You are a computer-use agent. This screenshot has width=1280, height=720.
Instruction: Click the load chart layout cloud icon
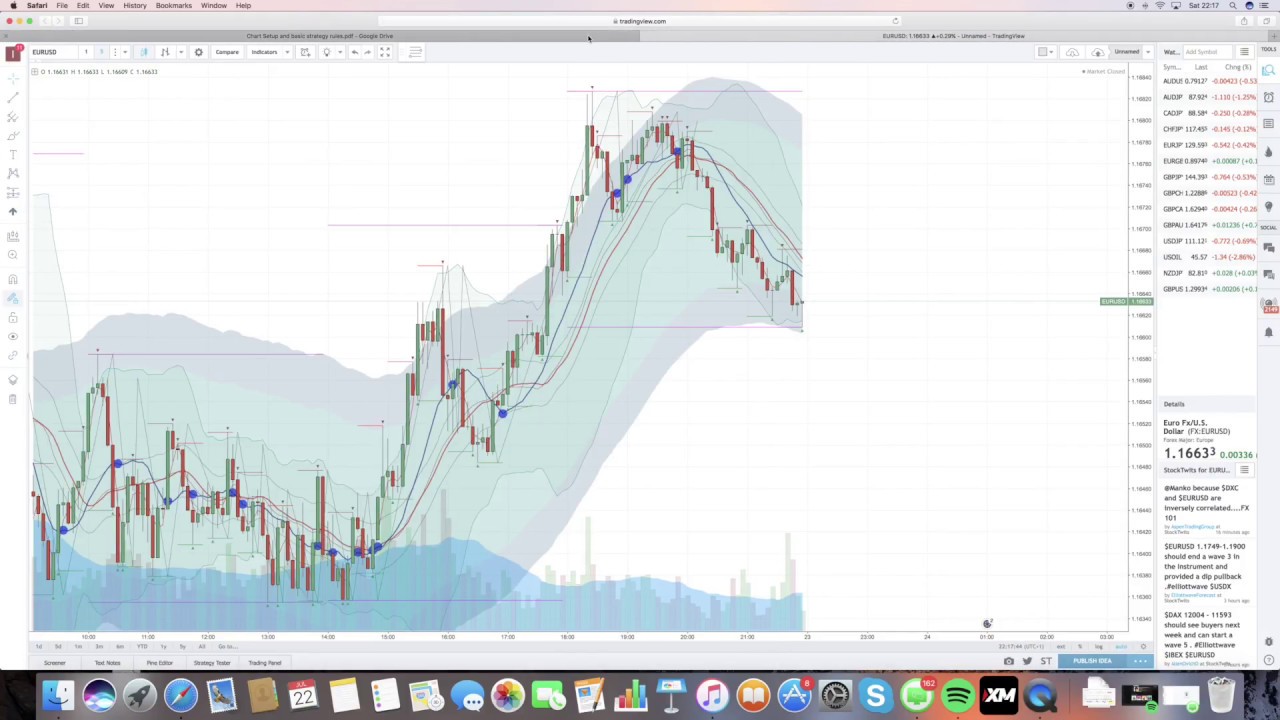click(1072, 52)
